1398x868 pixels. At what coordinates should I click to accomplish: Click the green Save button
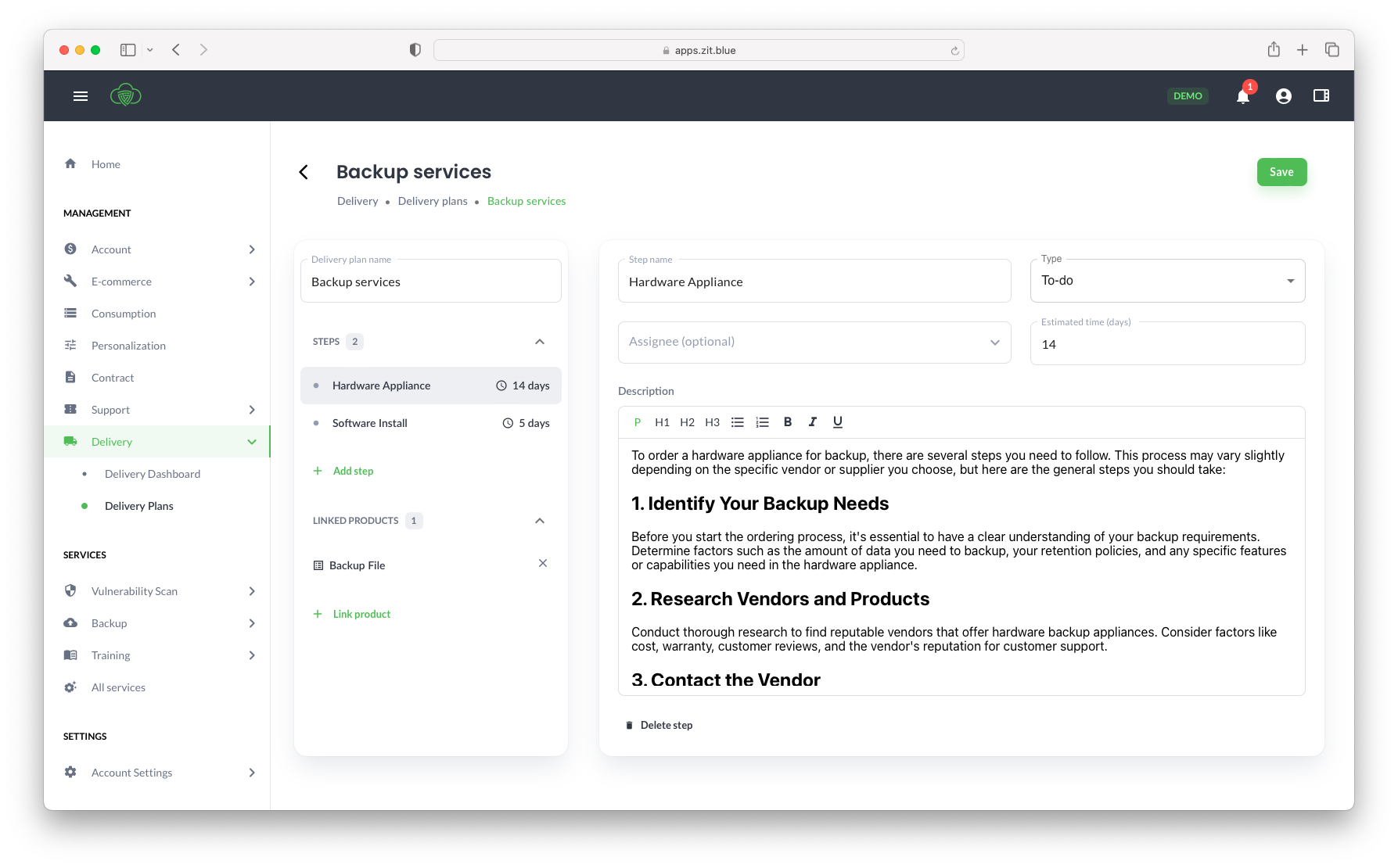pyautogui.click(x=1281, y=172)
